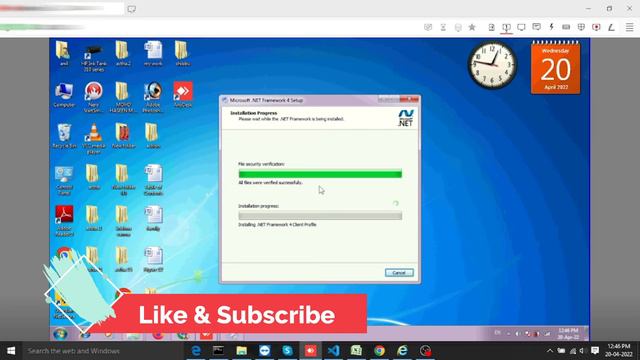This screenshot has height=360, width=640.
Task: Click the Windows 7 Start orb
Action: (x=60, y=334)
